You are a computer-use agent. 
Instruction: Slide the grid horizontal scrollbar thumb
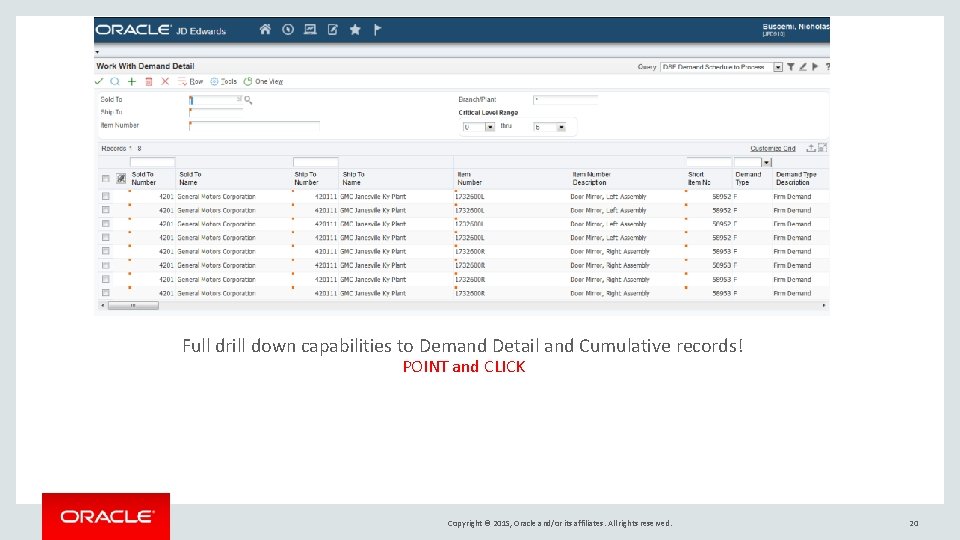[x=133, y=306]
